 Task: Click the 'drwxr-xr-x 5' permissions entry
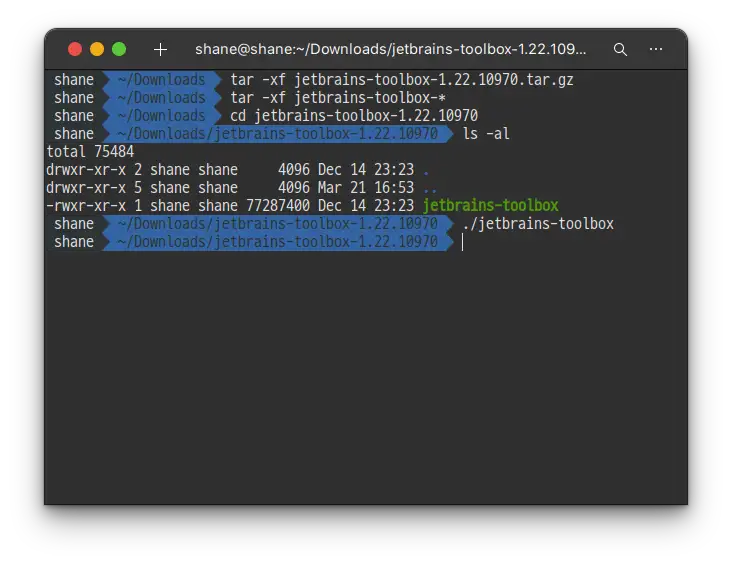[x=94, y=188]
